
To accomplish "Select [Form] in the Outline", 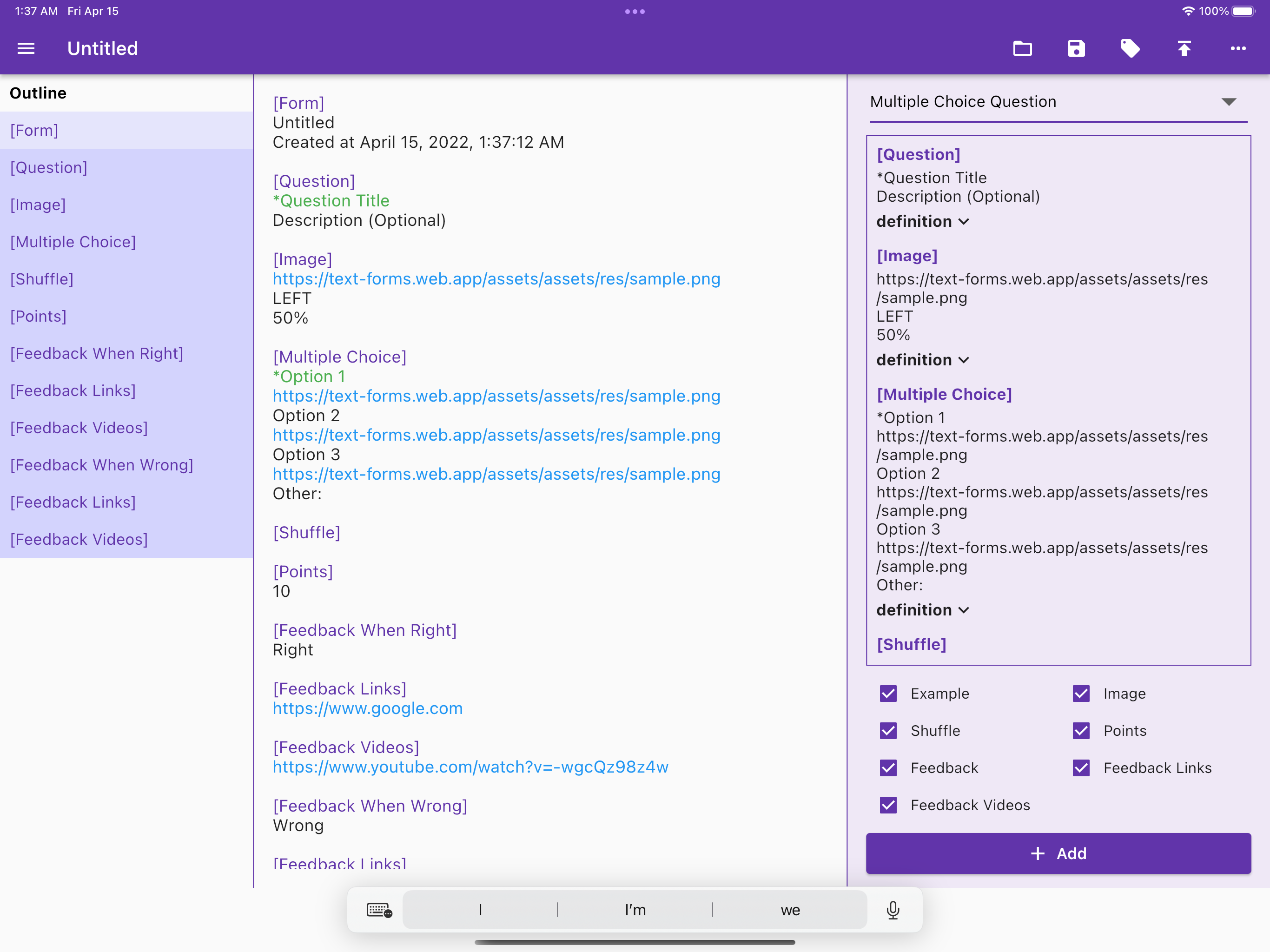I will [126, 130].
